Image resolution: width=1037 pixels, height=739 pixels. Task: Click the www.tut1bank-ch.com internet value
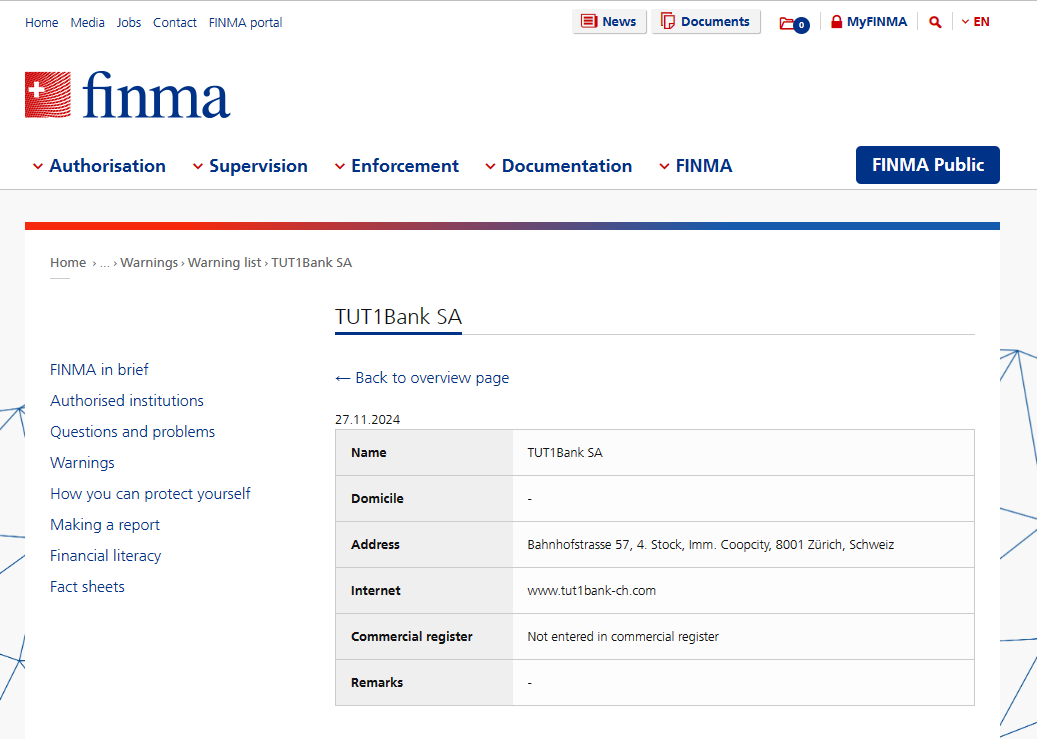(591, 590)
